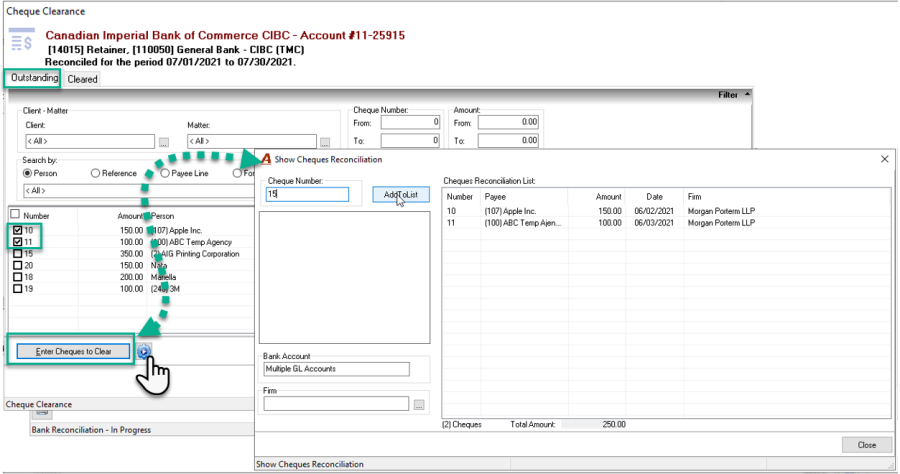Click amount 350.00 in outstanding list
This screenshot has height=474, width=900.
pos(131,254)
